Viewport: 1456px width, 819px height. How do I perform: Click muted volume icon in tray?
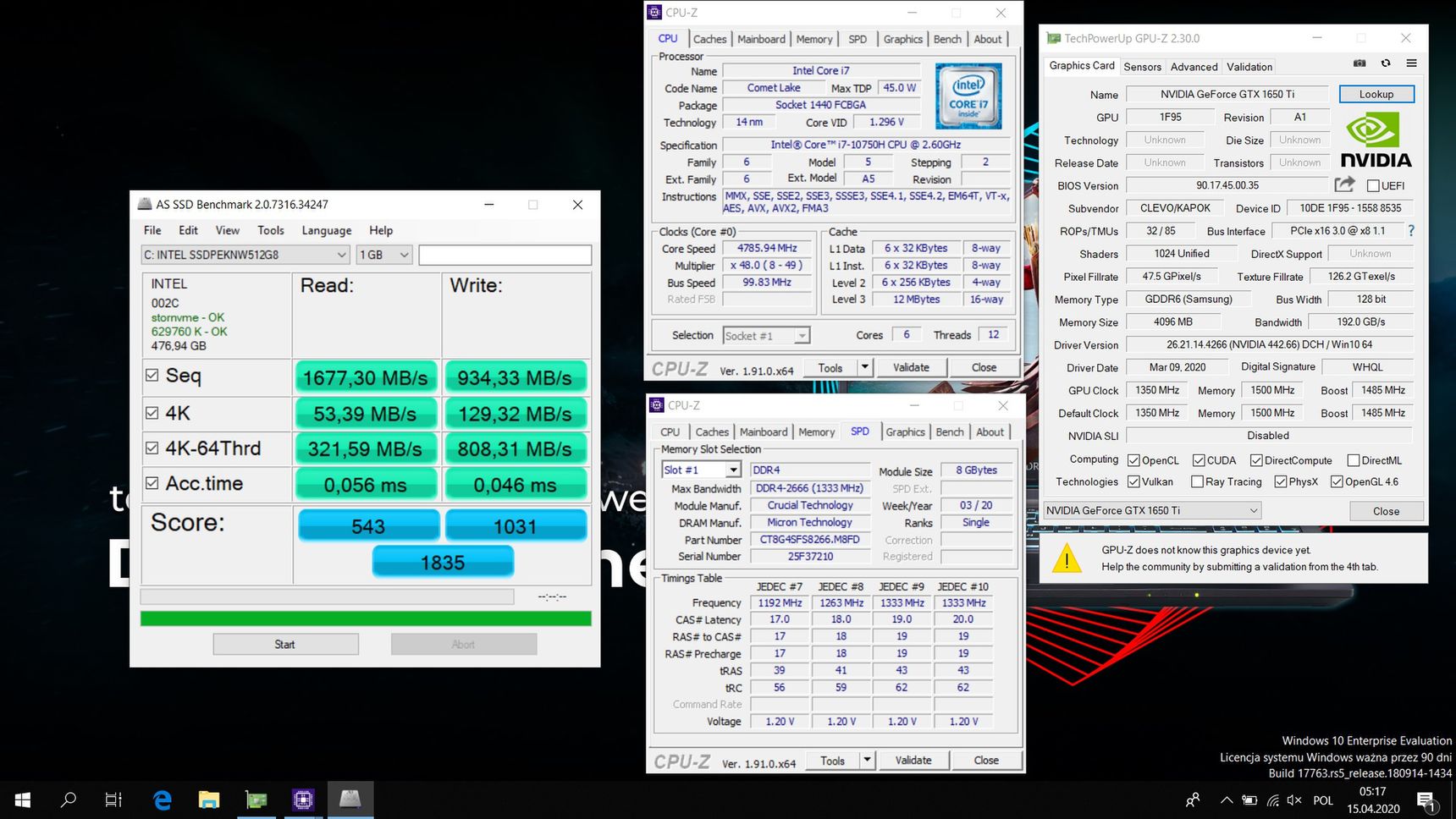coord(1294,800)
